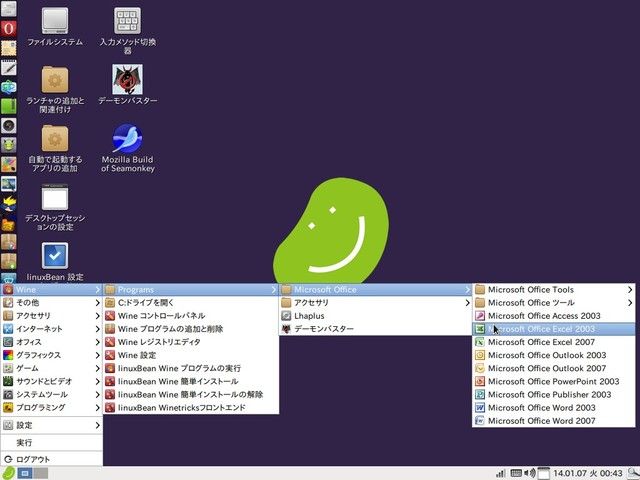Click the keyboard tray icon
Image resolution: width=640 pixels, height=480 pixels.
coord(516,473)
